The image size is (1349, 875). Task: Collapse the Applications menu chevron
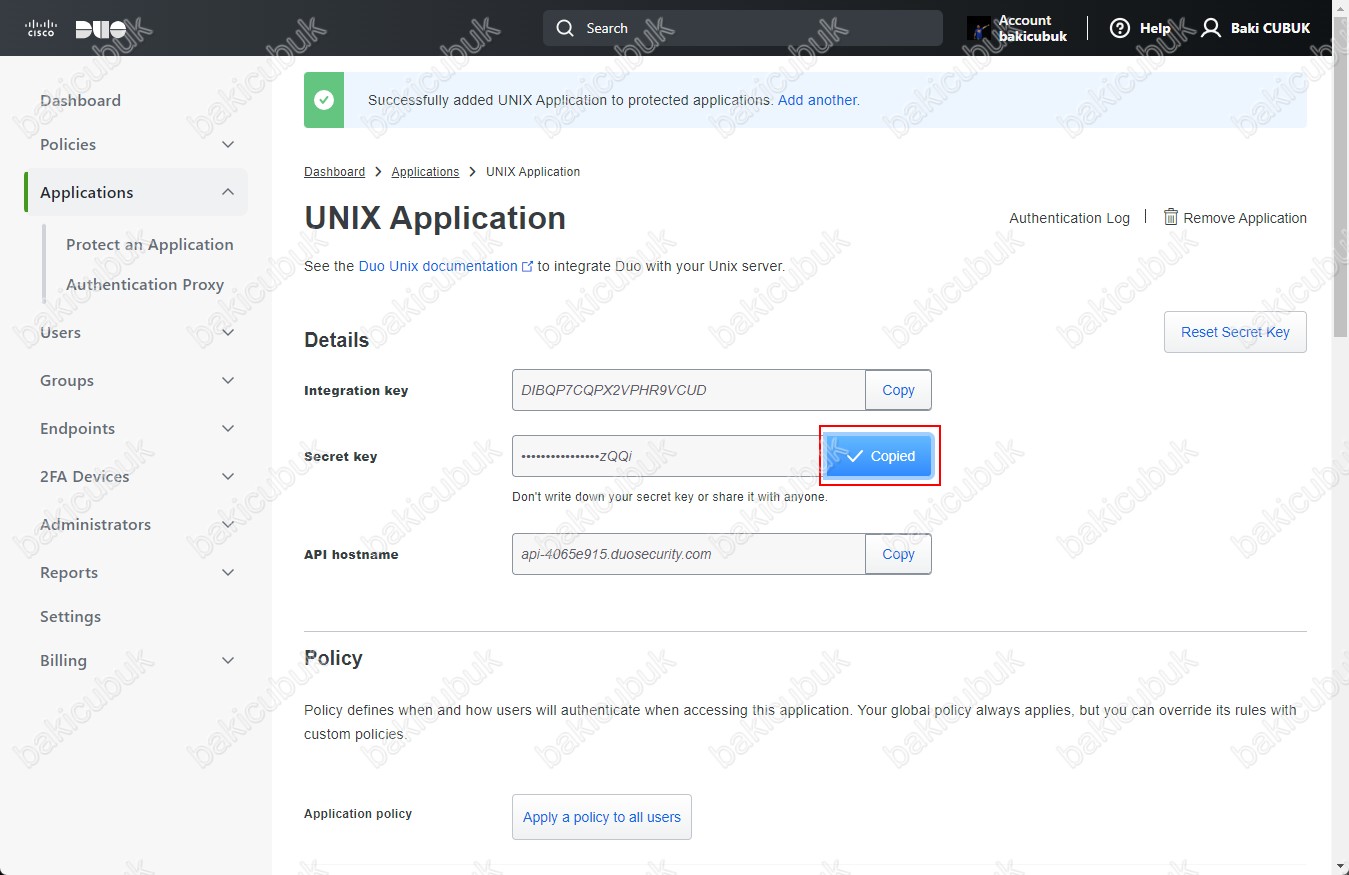point(228,192)
